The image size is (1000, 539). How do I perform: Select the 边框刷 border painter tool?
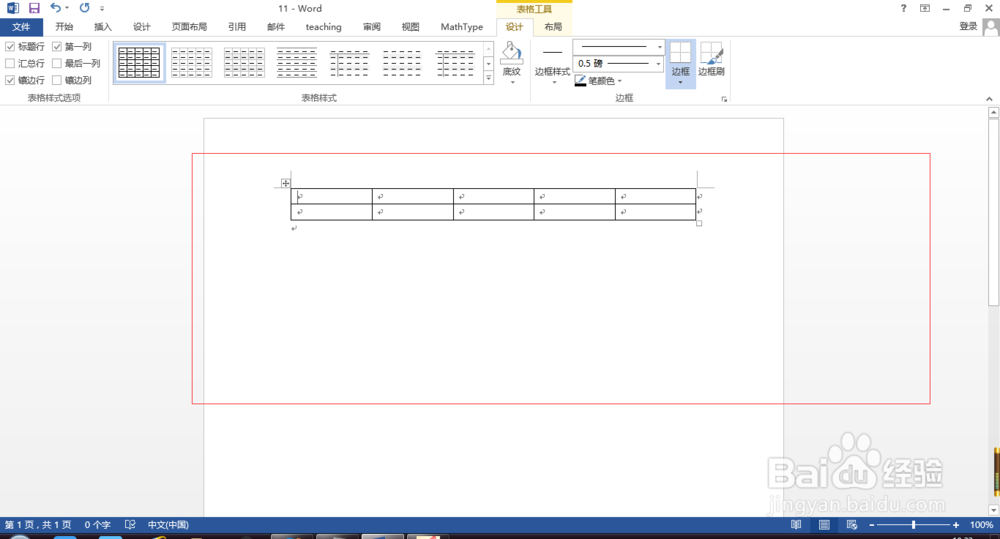click(710, 59)
